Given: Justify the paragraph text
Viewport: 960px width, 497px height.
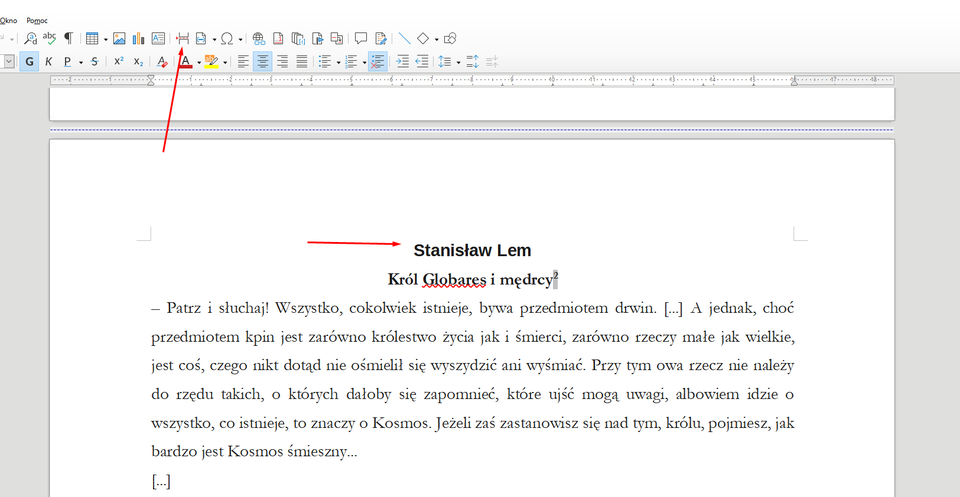Looking at the screenshot, I should (302, 61).
